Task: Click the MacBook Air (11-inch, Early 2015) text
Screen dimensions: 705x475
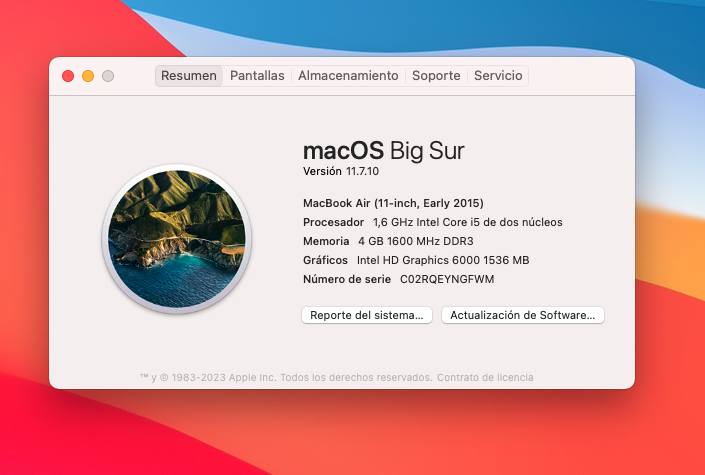Action: click(x=393, y=203)
